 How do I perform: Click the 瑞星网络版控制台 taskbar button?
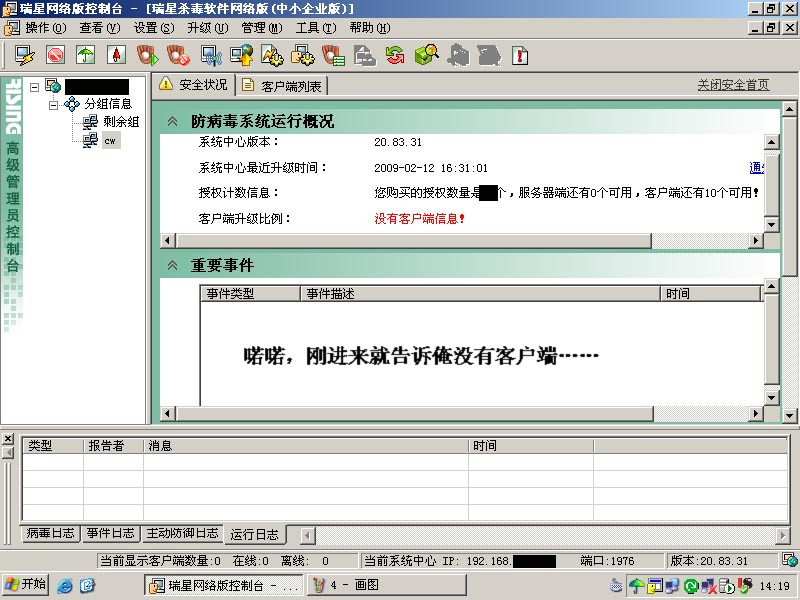click(x=223, y=585)
